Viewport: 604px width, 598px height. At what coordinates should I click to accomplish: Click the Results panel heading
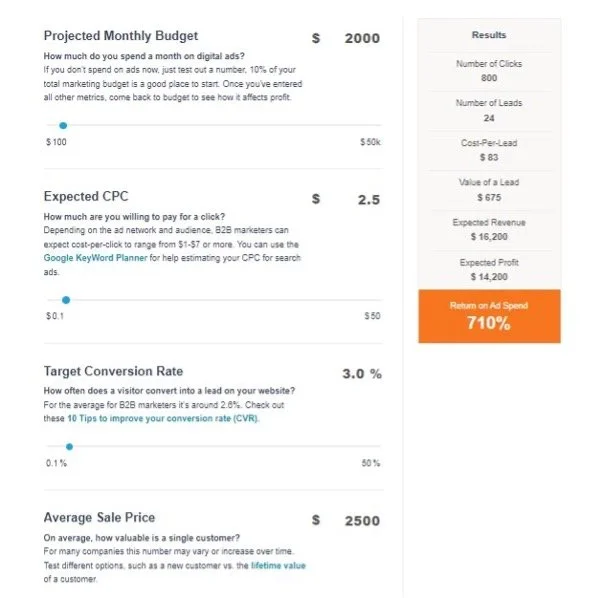coord(489,35)
